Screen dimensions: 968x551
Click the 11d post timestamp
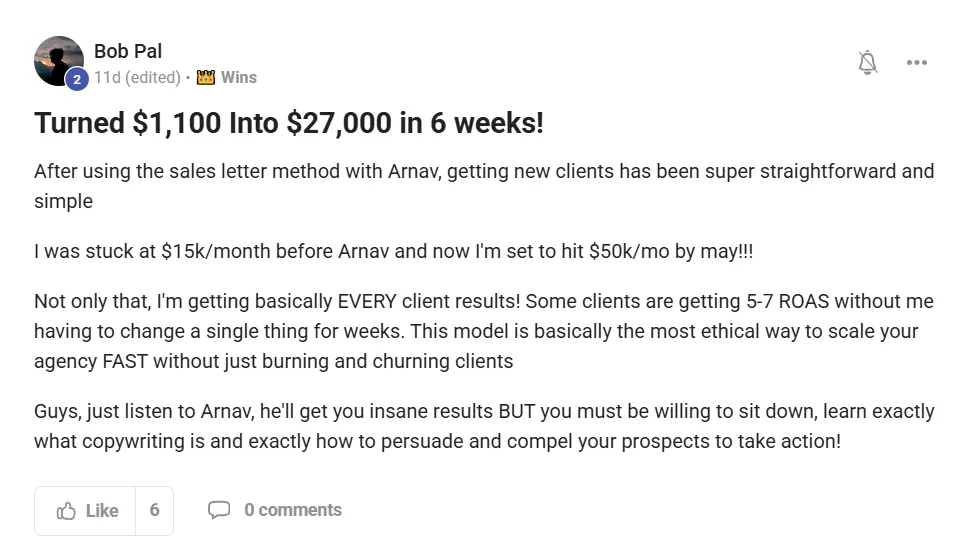(107, 77)
